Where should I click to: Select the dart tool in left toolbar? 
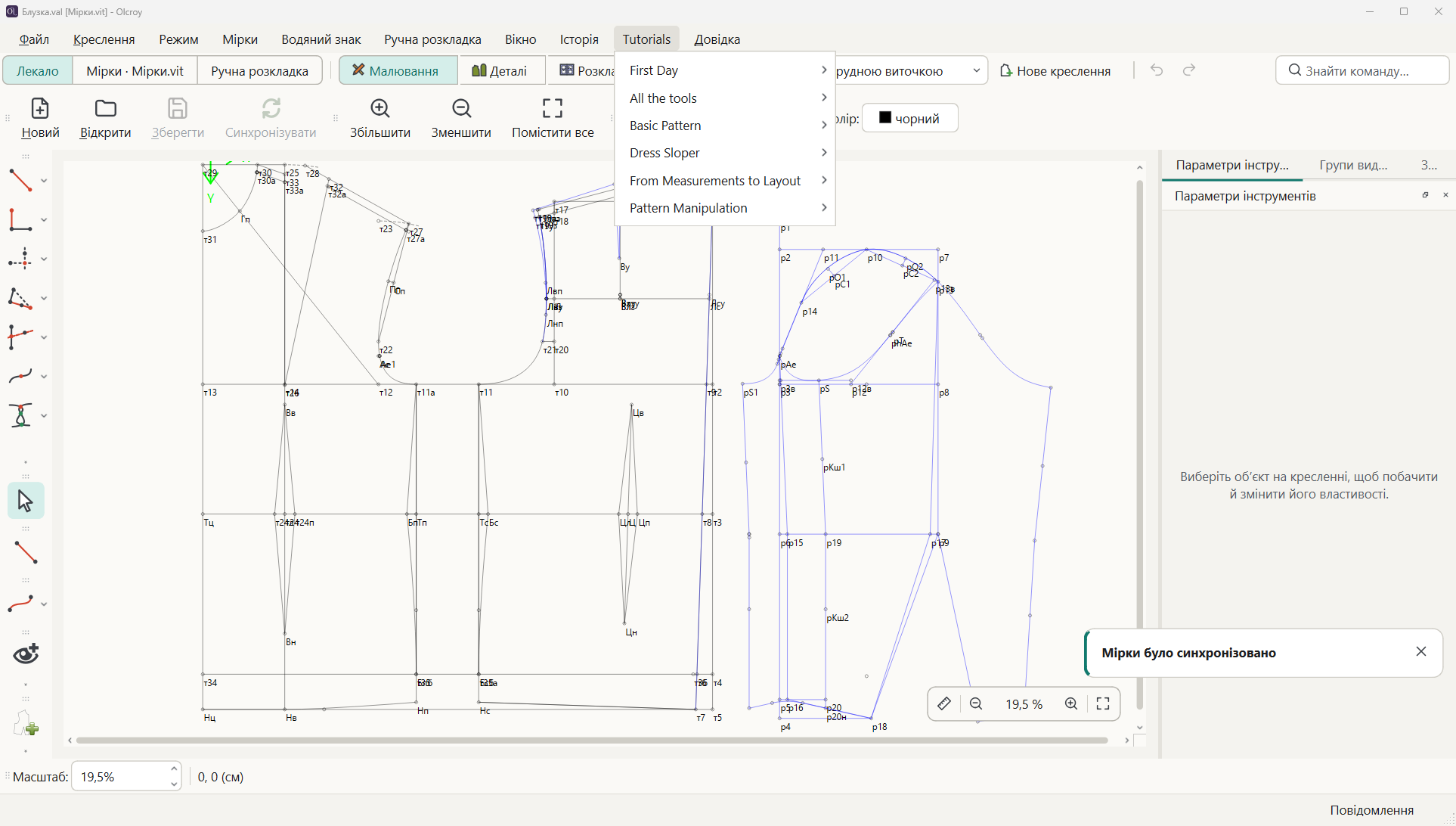tap(20, 415)
